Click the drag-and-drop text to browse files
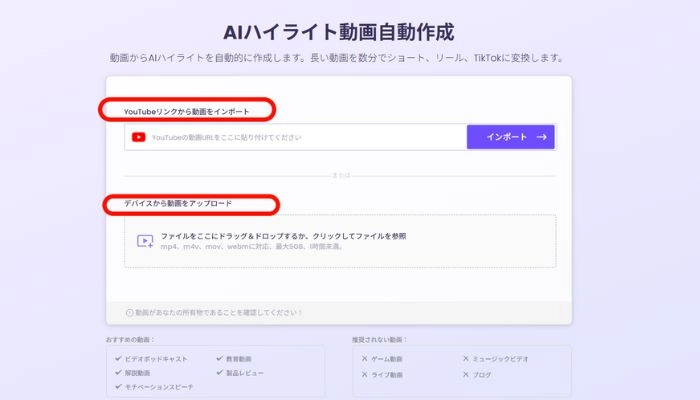700x400 pixels. (x=283, y=236)
